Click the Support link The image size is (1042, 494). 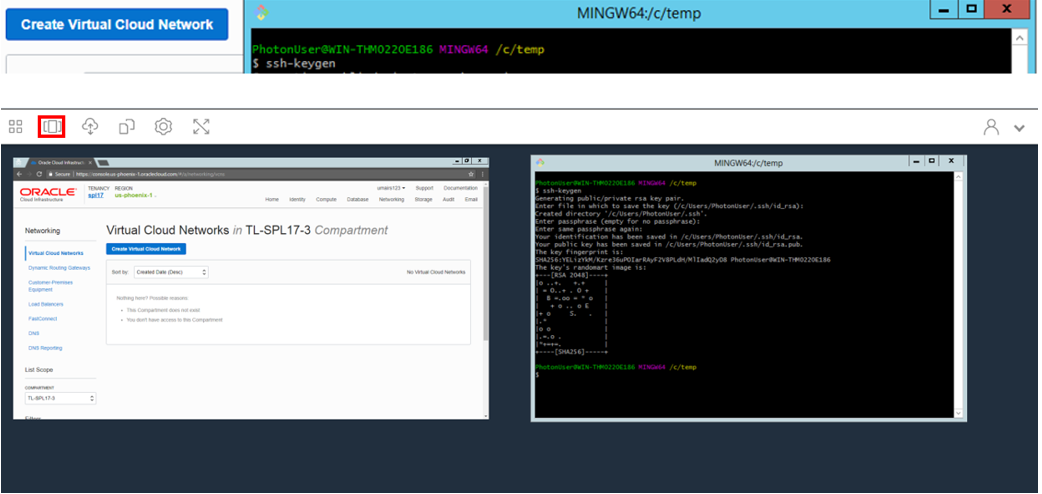[425, 188]
